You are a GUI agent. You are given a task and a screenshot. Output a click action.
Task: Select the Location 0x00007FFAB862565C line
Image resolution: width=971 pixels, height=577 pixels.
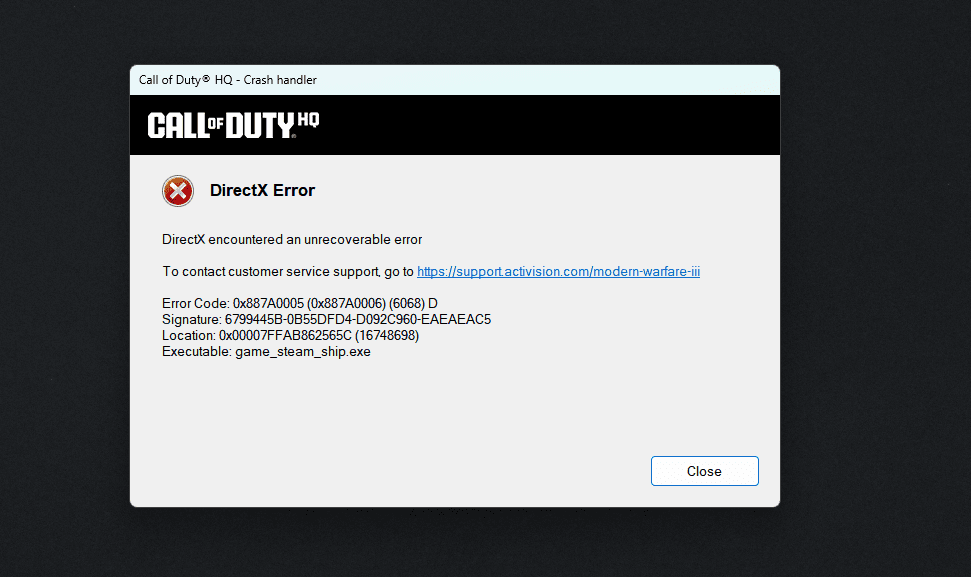(x=290, y=336)
